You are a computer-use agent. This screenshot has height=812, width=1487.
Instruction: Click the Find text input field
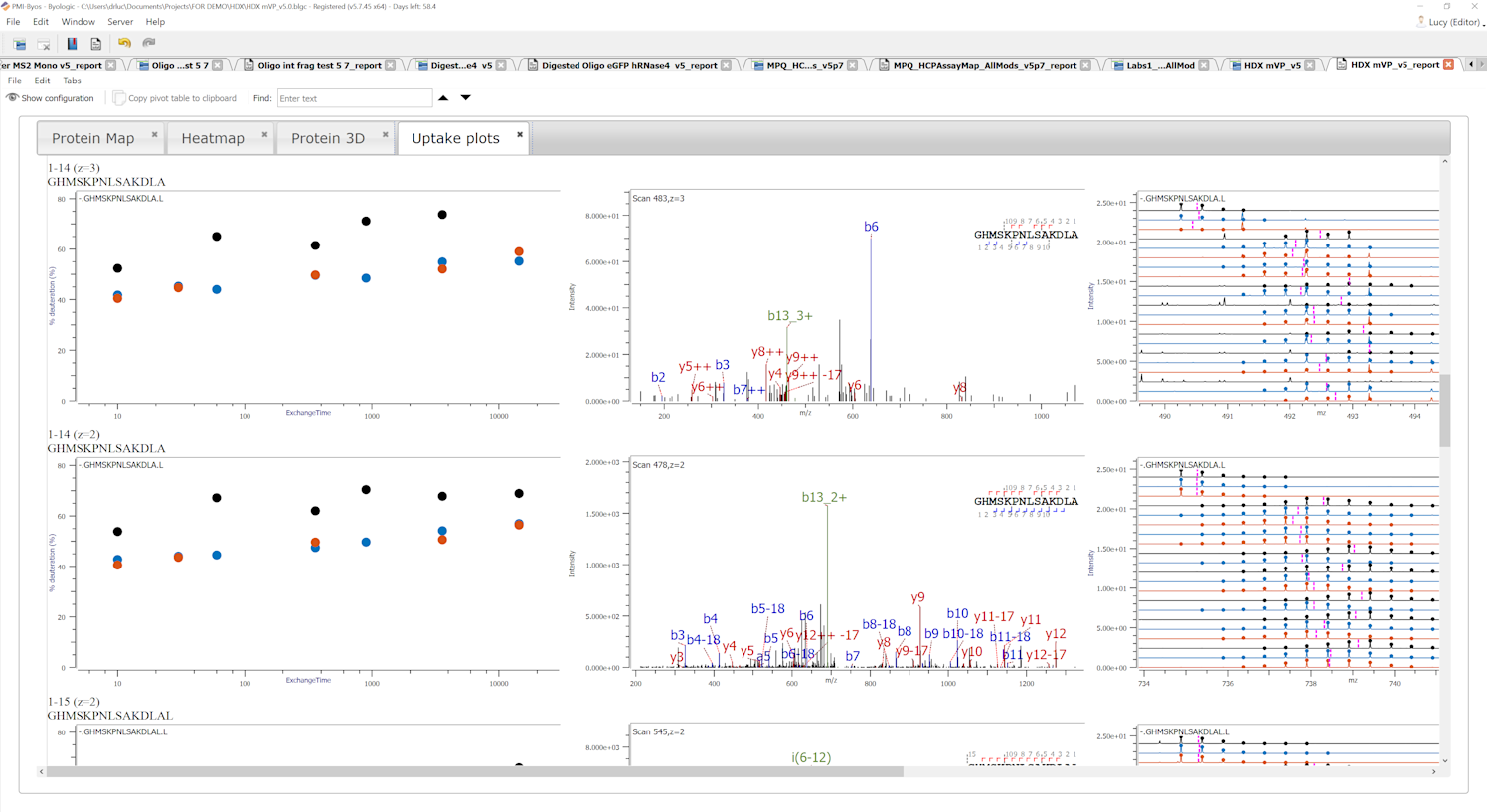point(354,98)
